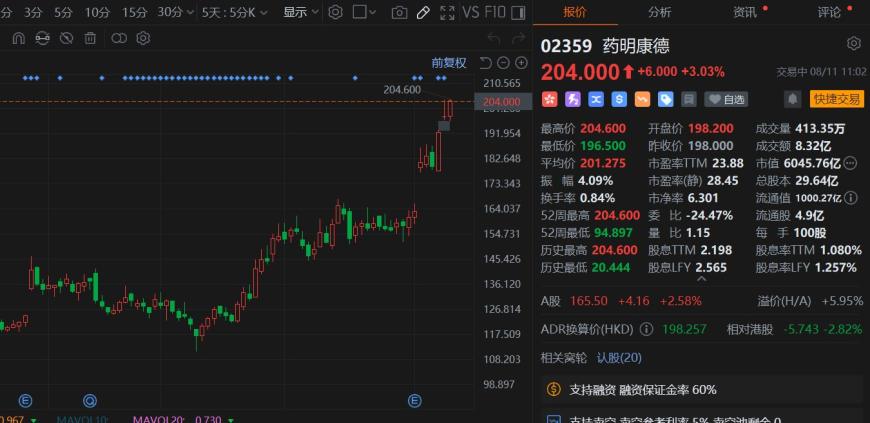The height and width of the screenshot is (423, 870).
Task: Click info icon beside ADR换算价(HKD)
Action: click(x=646, y=329)
